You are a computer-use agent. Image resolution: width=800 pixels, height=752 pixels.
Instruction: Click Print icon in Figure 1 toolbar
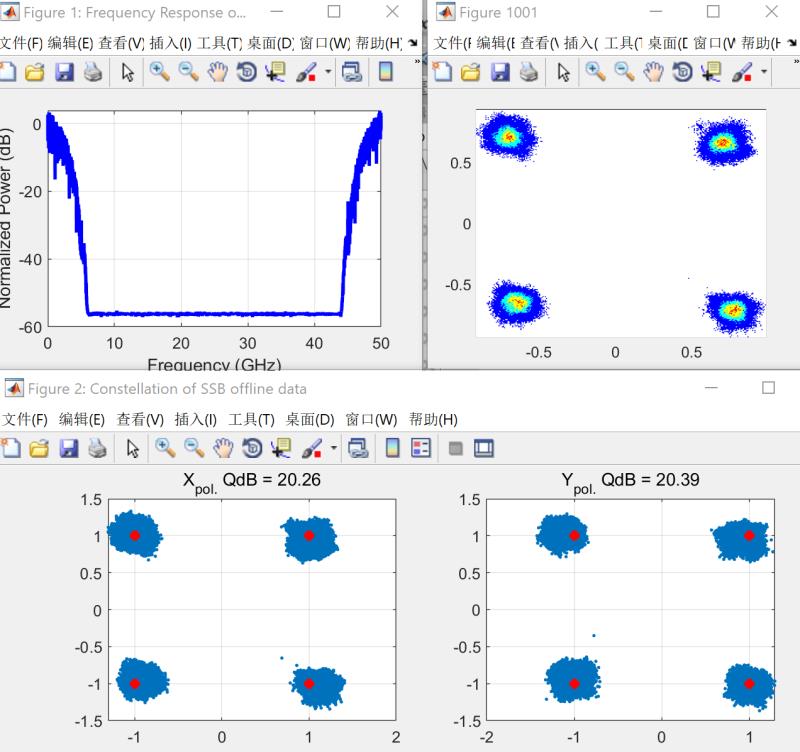(92, 72)
